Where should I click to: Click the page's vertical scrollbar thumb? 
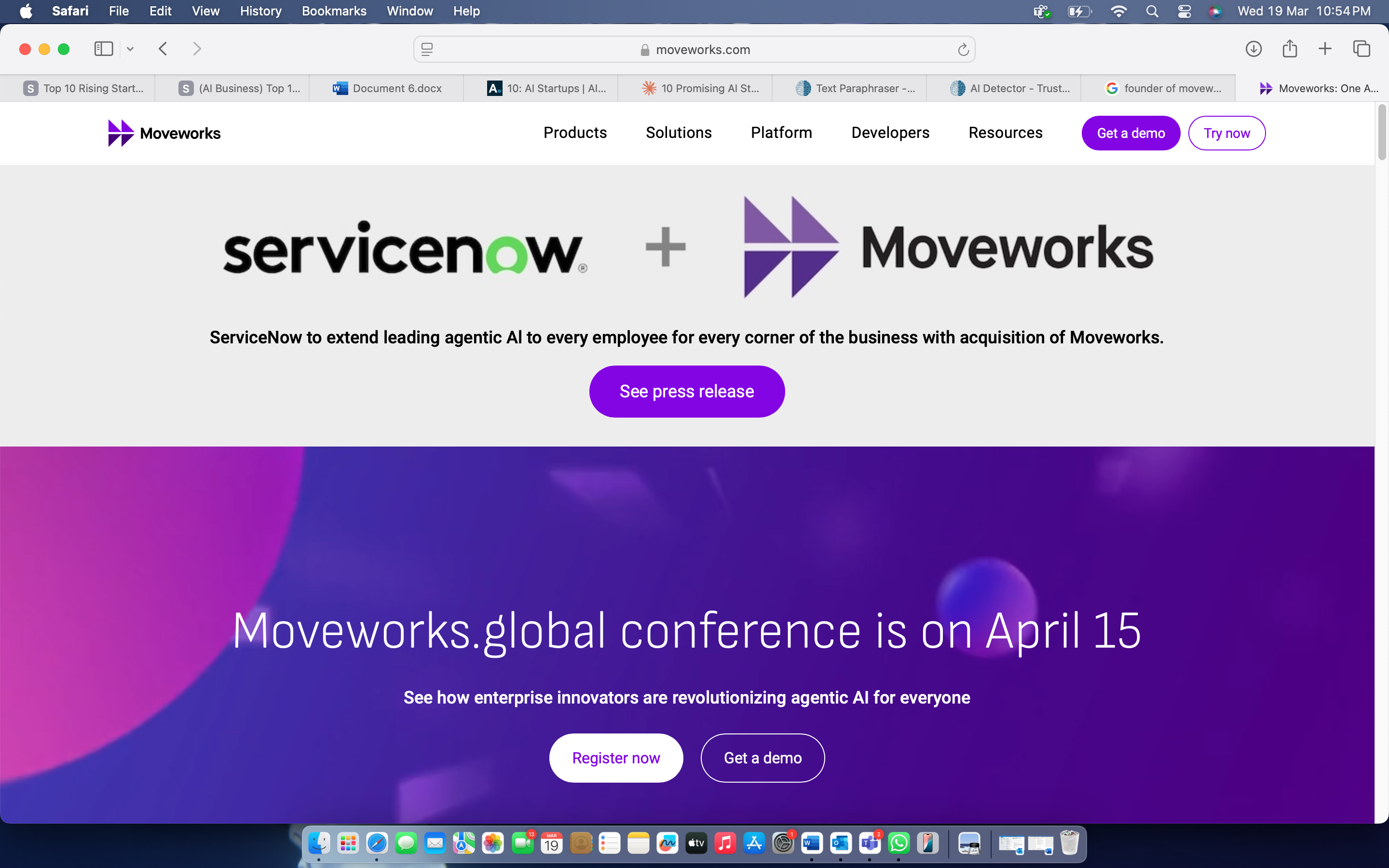point(1382,132)
